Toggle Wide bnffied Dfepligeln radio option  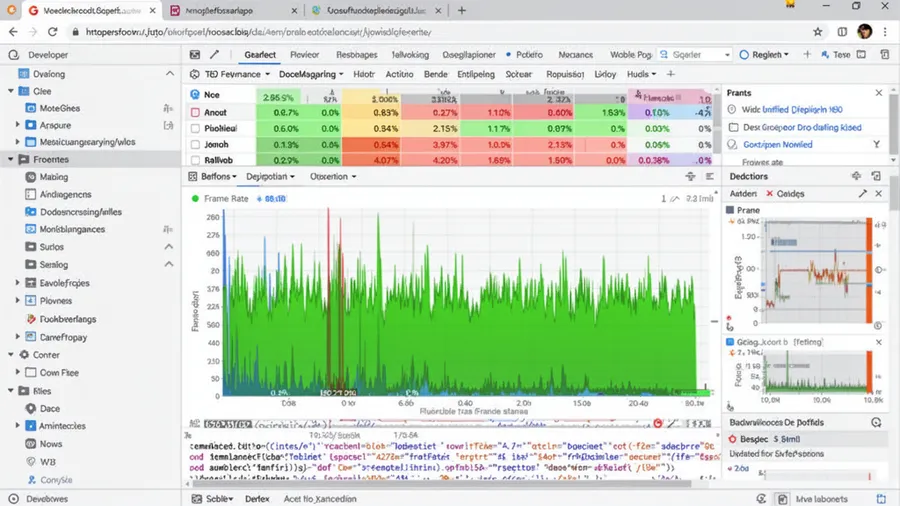(x=732, y=110)
